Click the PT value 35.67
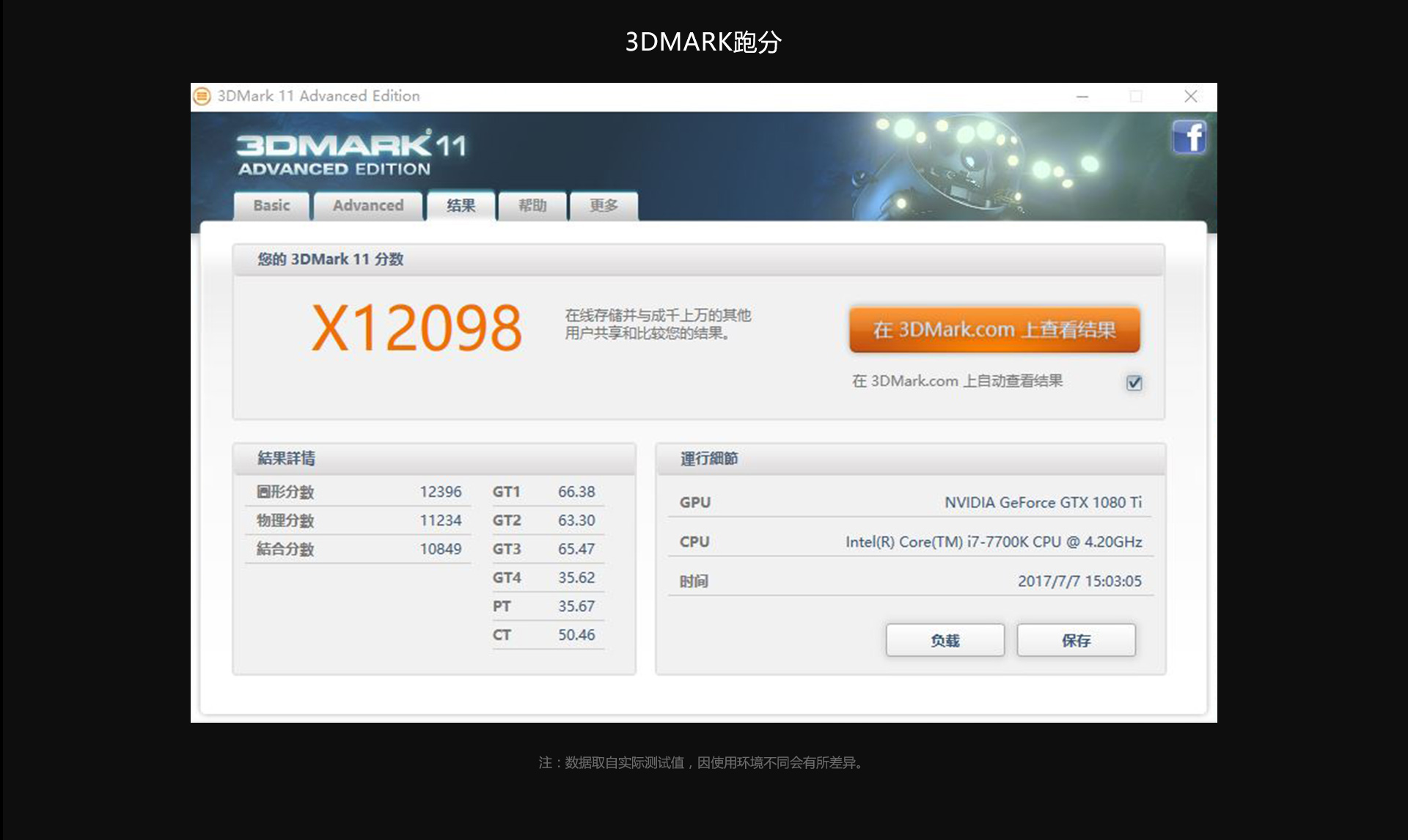This screenshot has width=1408, height=840. [576, 606]
